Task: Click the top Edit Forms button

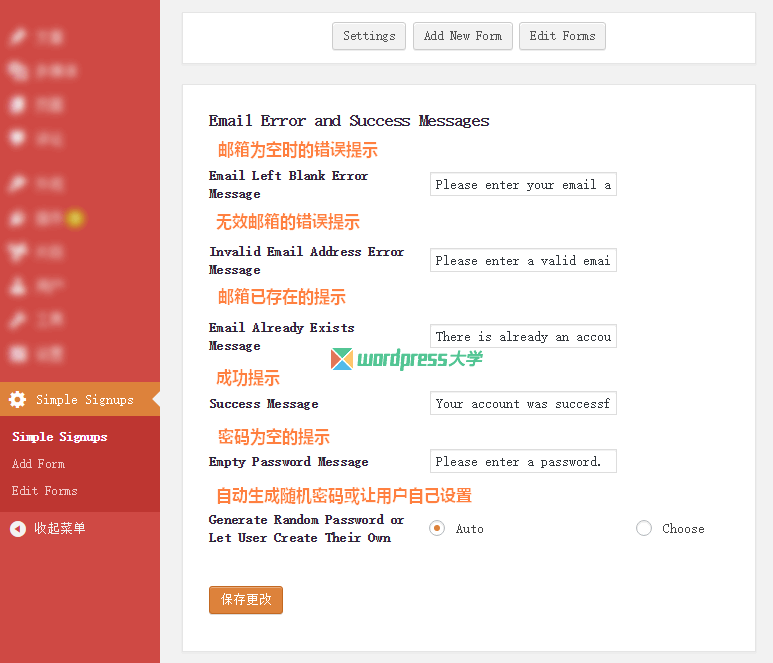Action: click(x=562, y=36)
